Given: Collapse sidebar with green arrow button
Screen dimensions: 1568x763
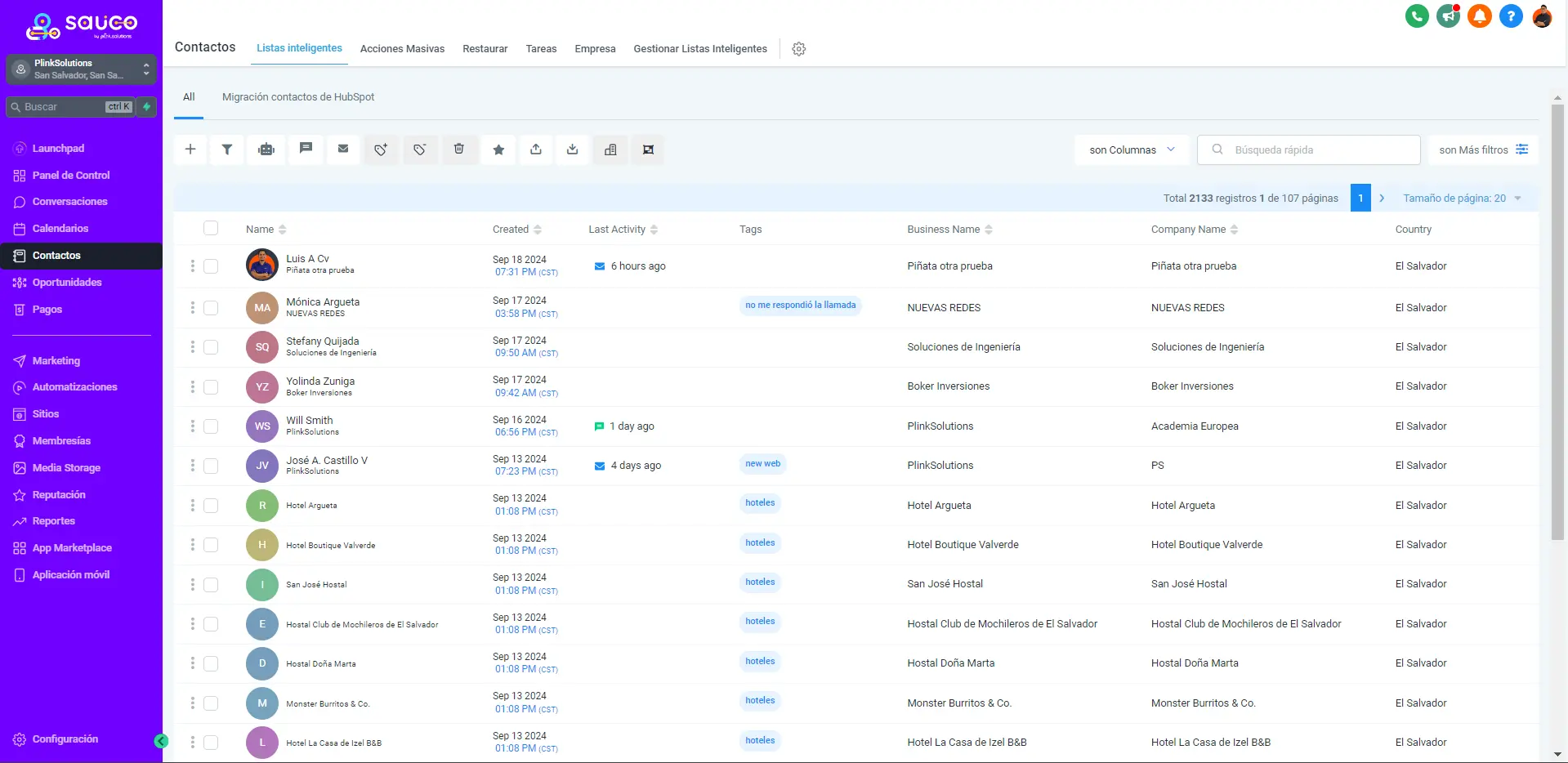Looking at the screenshot, I should click(161, 741).
